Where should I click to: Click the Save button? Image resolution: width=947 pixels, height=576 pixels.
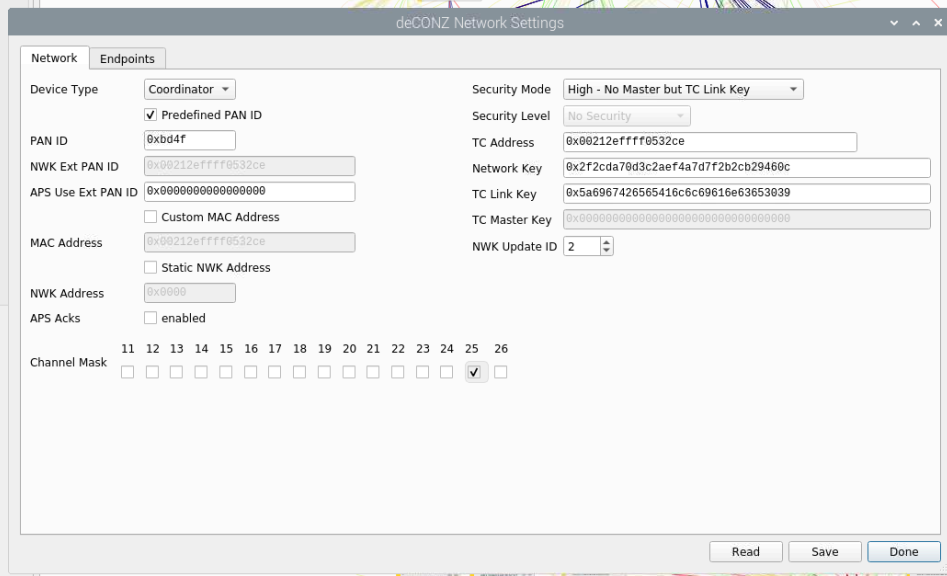pos(825,552)
